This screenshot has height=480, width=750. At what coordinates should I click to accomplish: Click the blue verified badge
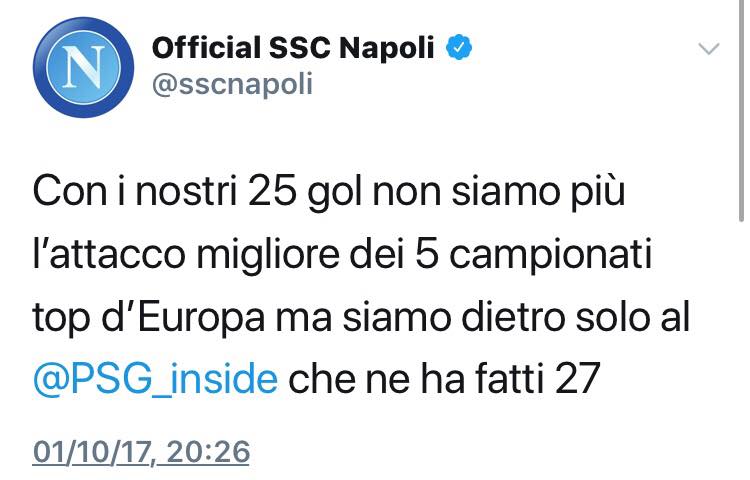[459, 47]
